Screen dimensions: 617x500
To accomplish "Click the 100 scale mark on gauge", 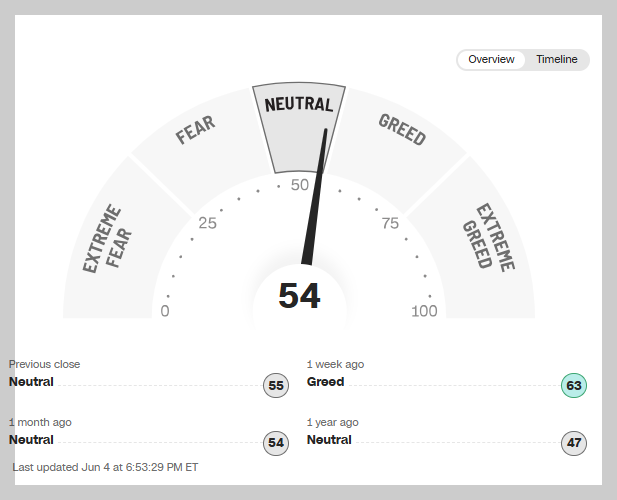I will click(x=424, y=311).
